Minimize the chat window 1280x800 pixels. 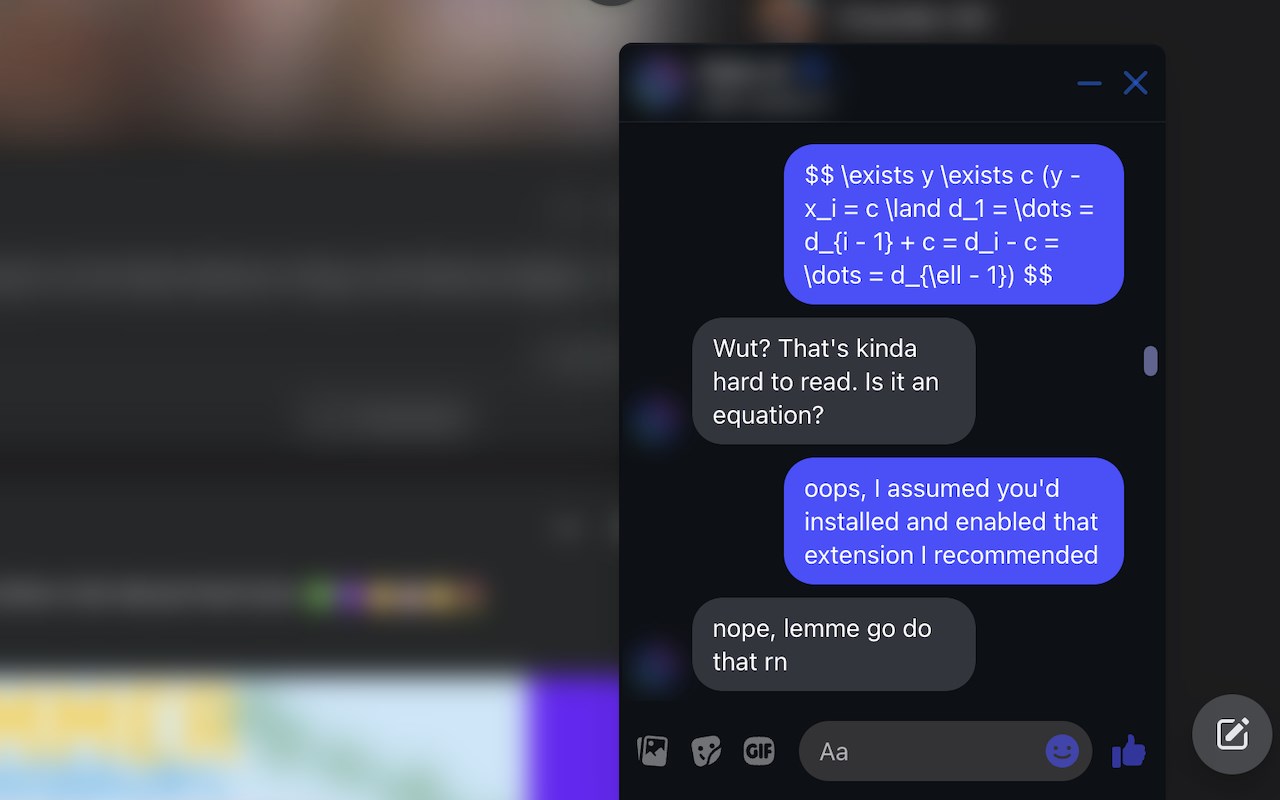coord(1089,83)
